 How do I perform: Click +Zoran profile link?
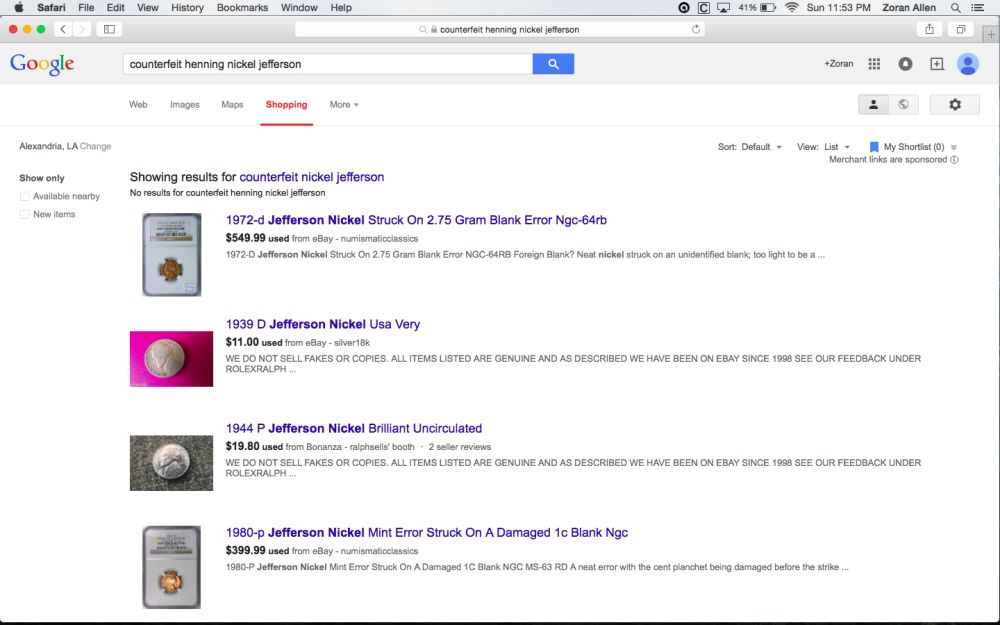point(839,64)
